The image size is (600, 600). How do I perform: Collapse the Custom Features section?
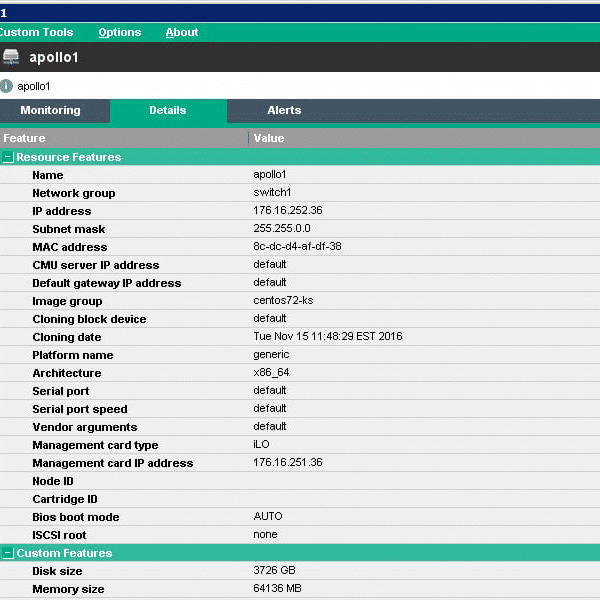point(8,553)
